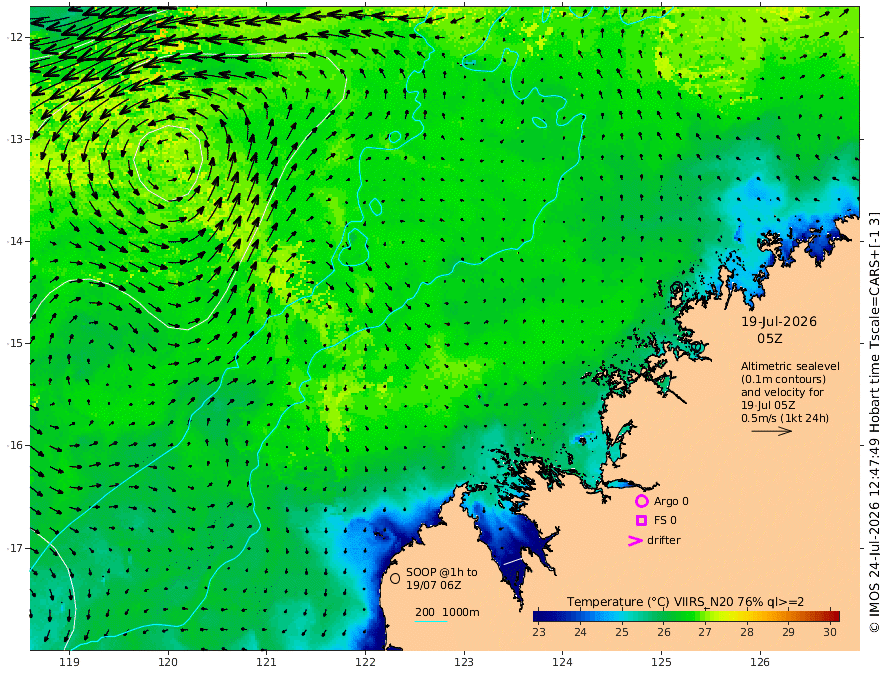This screenshot has width=880, height=680.
Task: Click the 'FS 0' legend label
Action: point(665,521)
